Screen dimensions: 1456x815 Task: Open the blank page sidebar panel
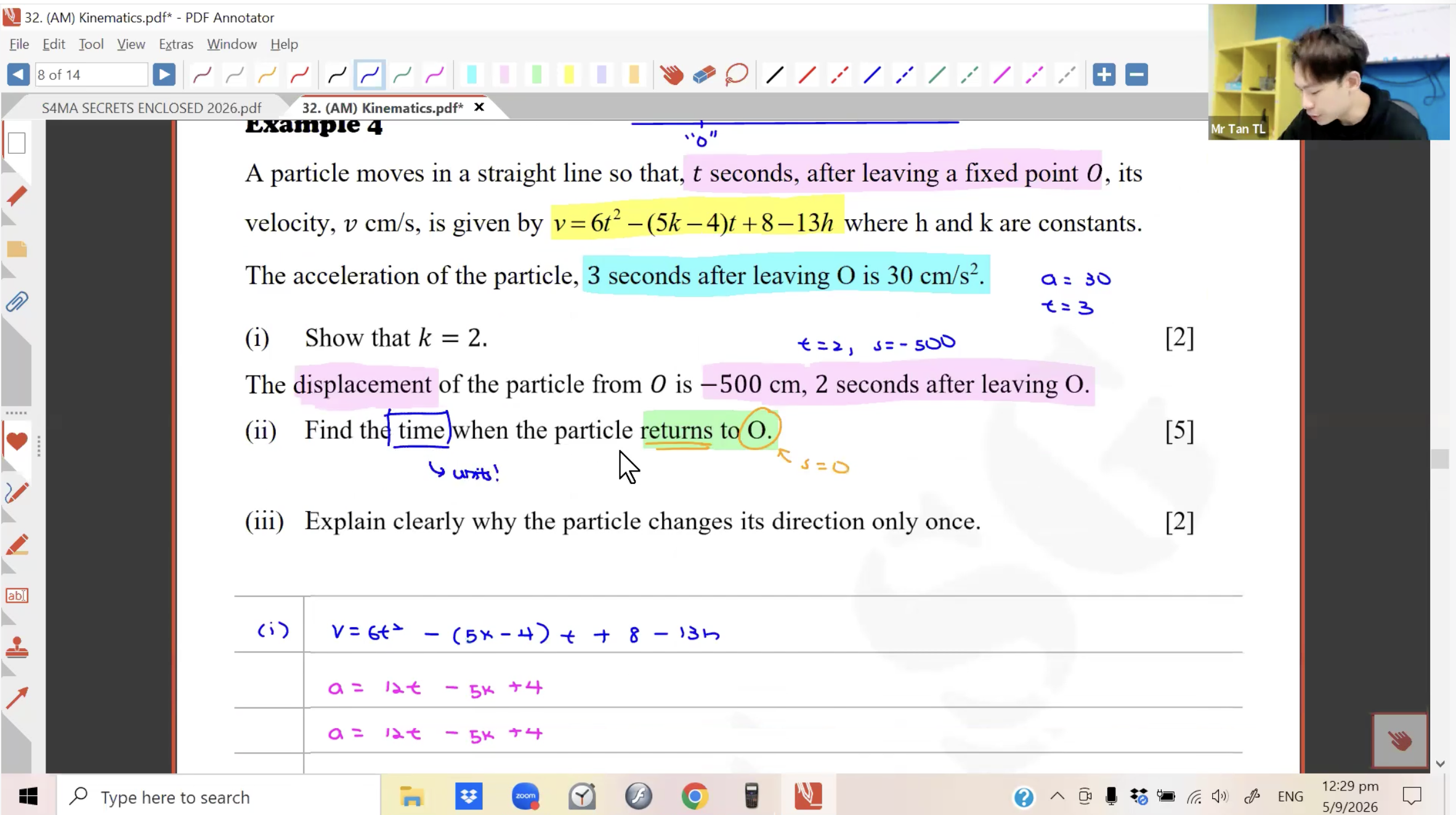tap(17, 143)
